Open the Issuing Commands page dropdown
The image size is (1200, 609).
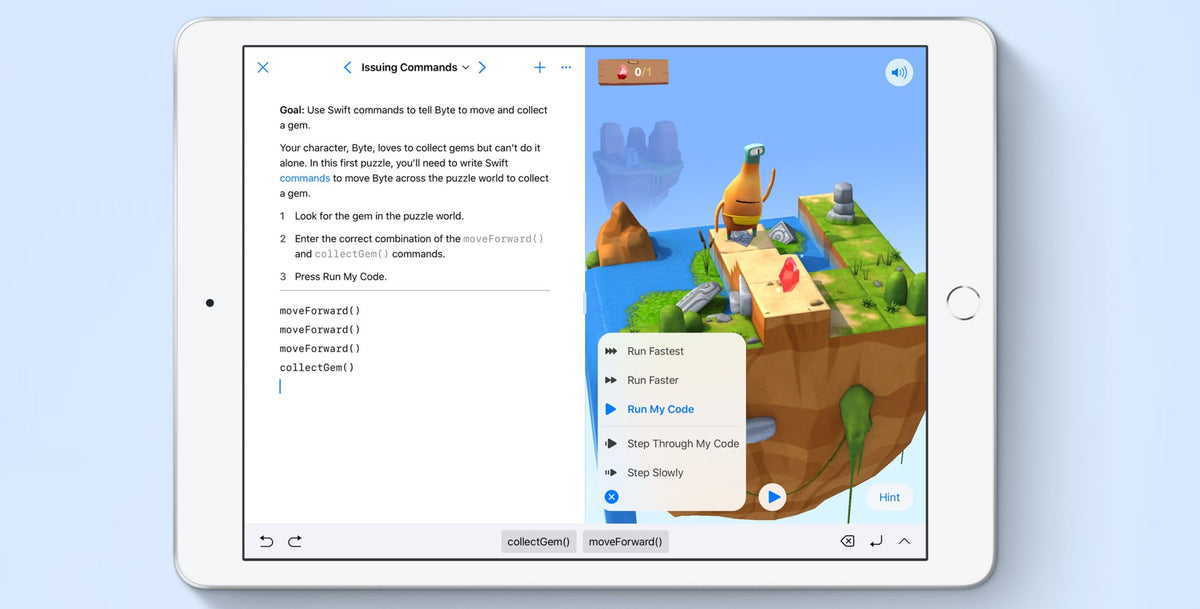coord(468,67)
